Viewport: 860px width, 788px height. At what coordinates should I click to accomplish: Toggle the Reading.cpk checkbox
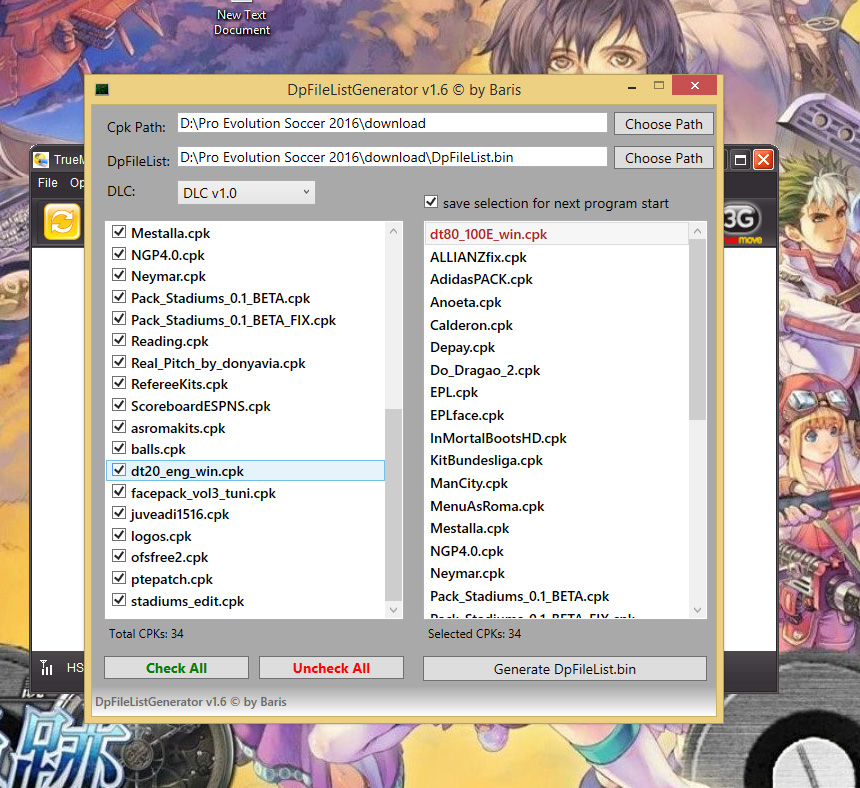point(118,340)
